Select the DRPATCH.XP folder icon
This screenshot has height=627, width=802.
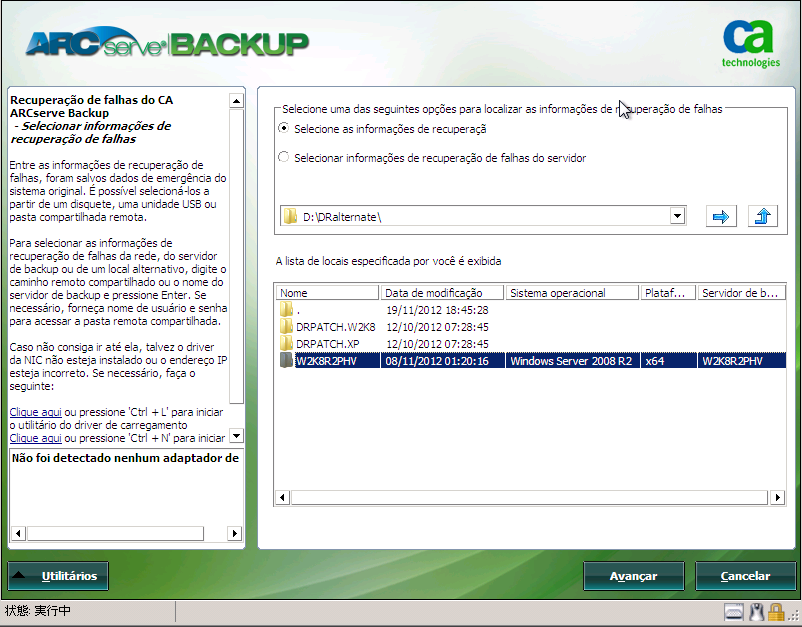click(x=286, y=343)
